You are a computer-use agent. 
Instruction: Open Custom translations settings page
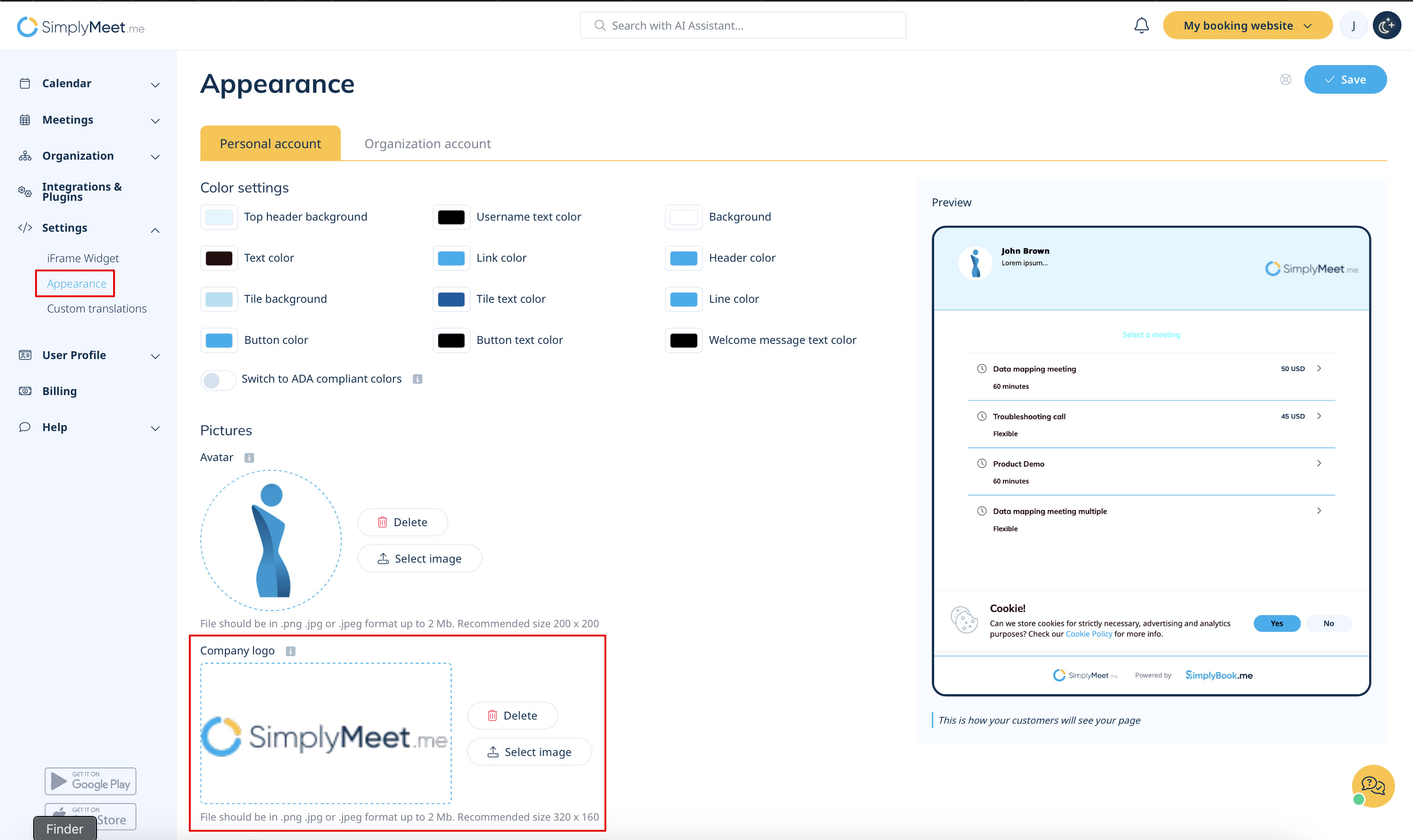point(97,308)
